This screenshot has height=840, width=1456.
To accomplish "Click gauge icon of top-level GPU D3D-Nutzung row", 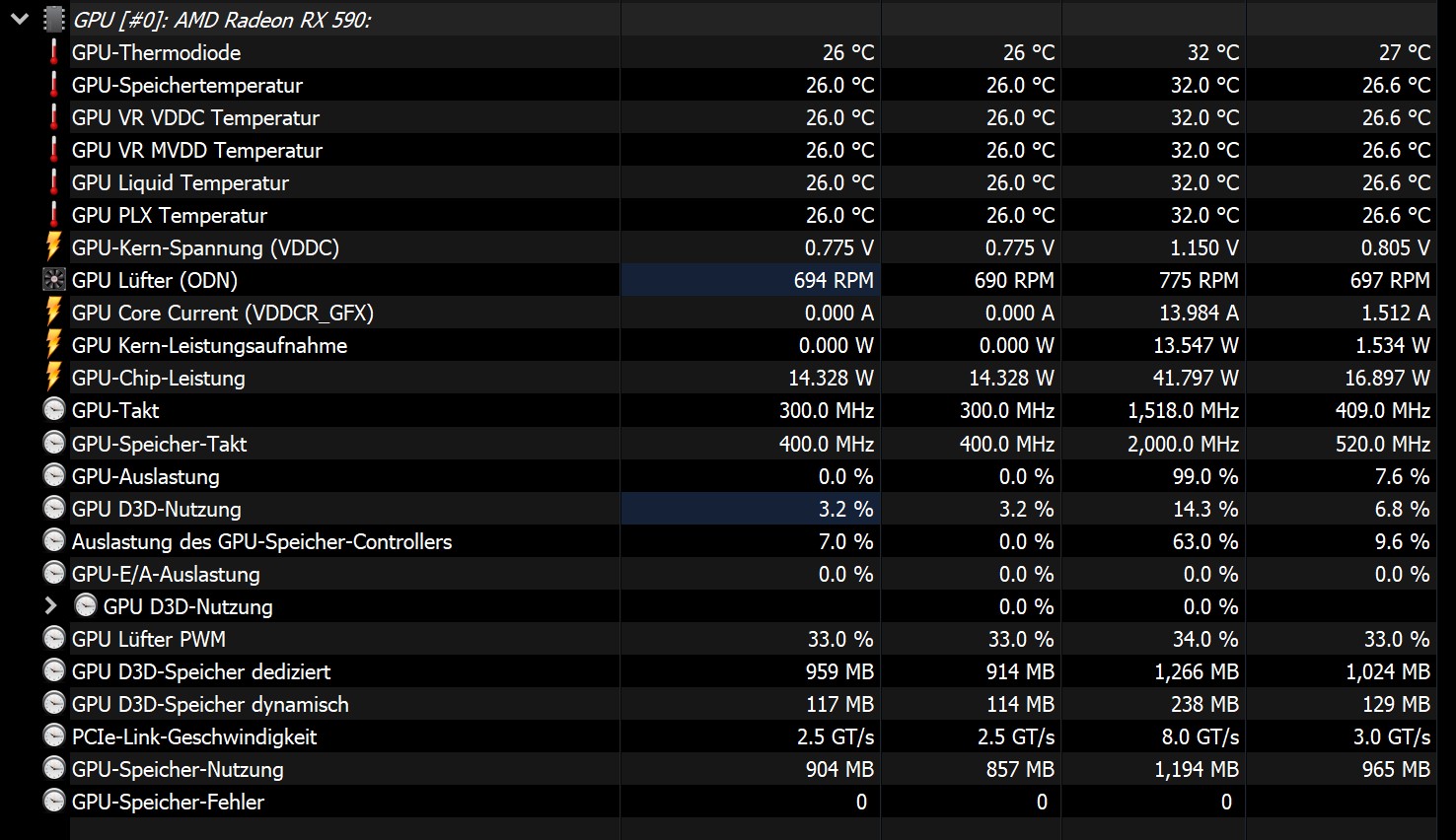I will [54, 508].
